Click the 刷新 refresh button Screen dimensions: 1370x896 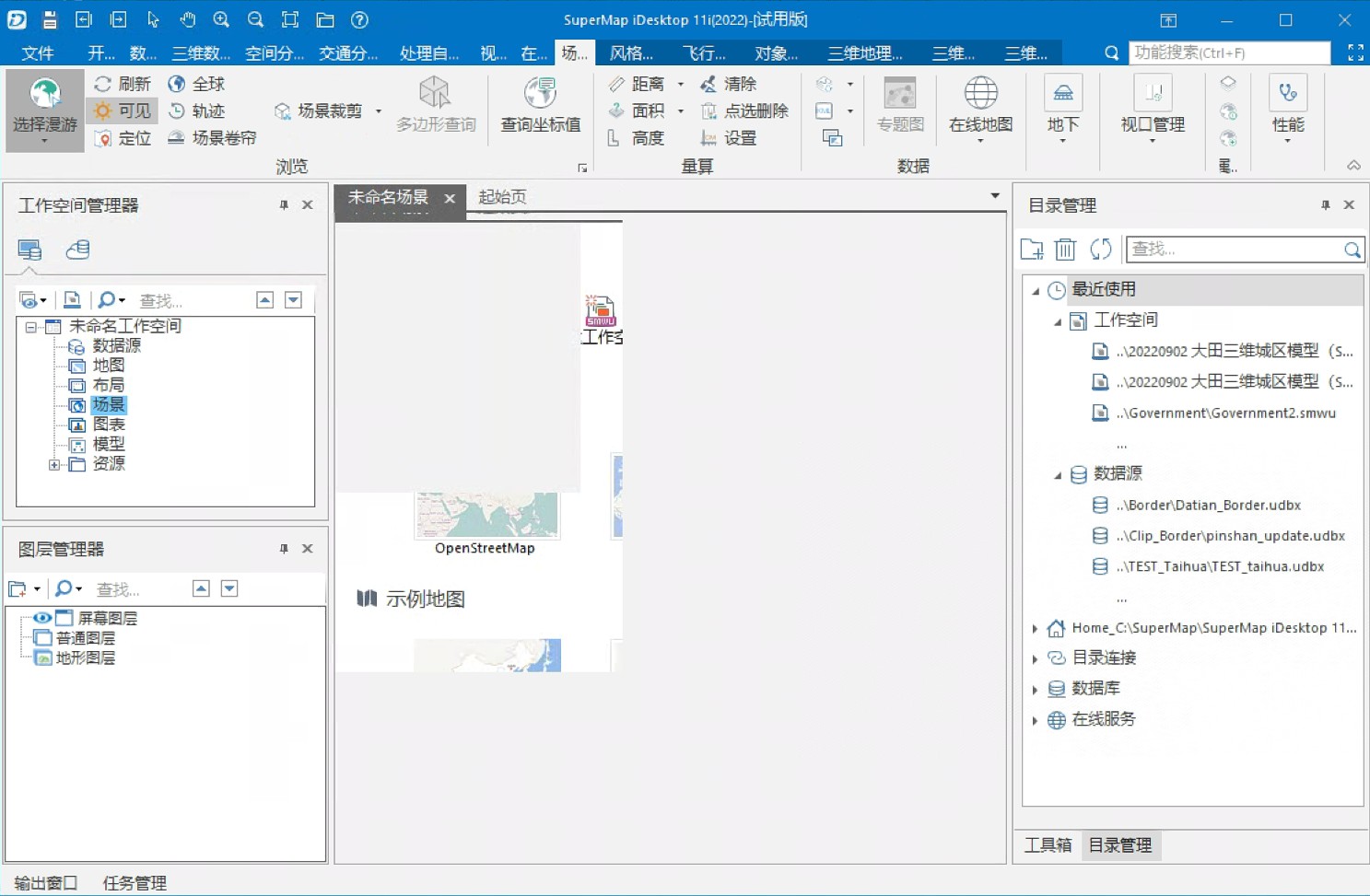coord(123,84)
